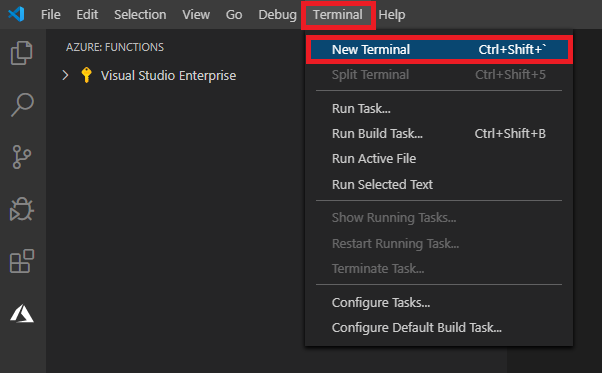Close the Terminal menu in menu bar
This screenshot has width=602, height=373.
pos(338,15)
